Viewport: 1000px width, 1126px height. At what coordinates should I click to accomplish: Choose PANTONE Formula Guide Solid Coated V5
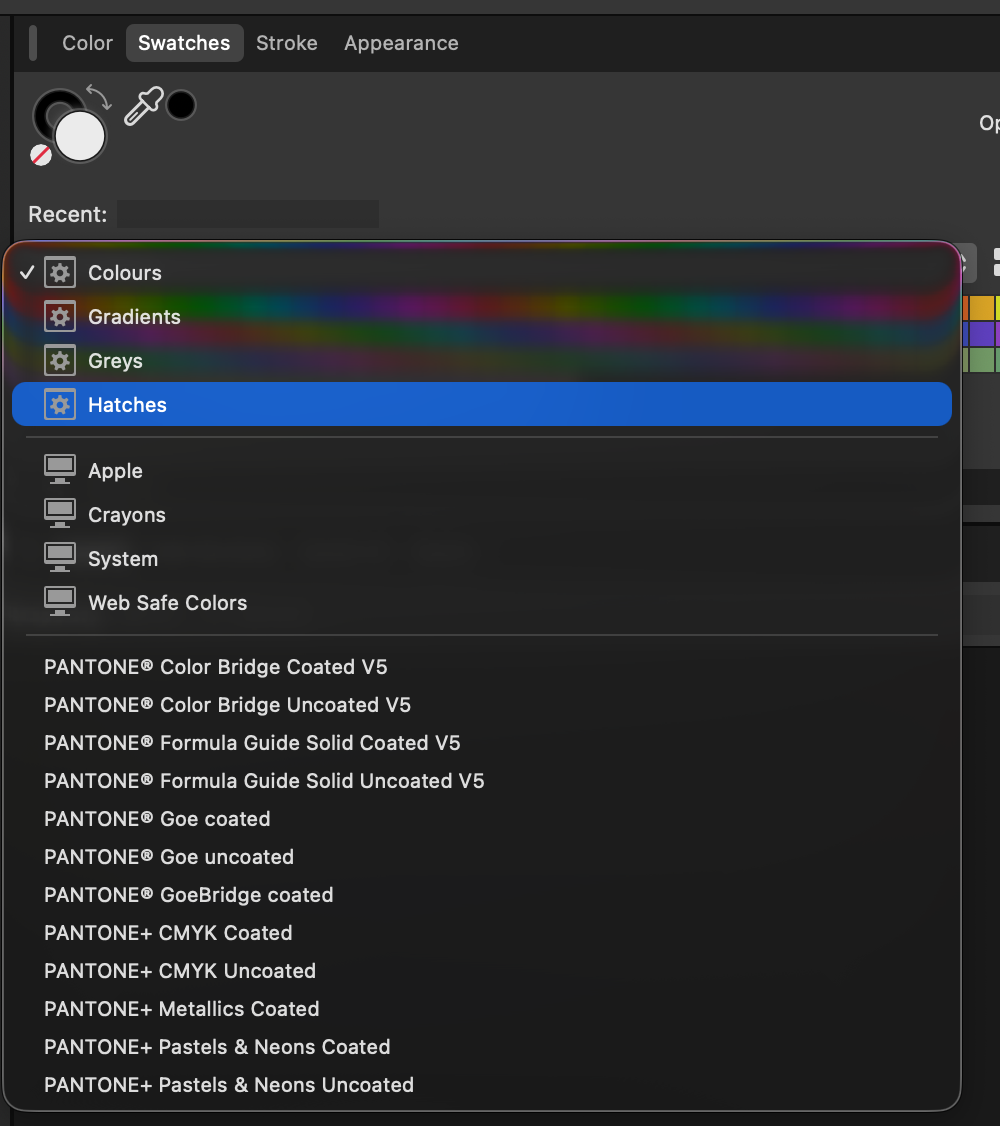482,743
